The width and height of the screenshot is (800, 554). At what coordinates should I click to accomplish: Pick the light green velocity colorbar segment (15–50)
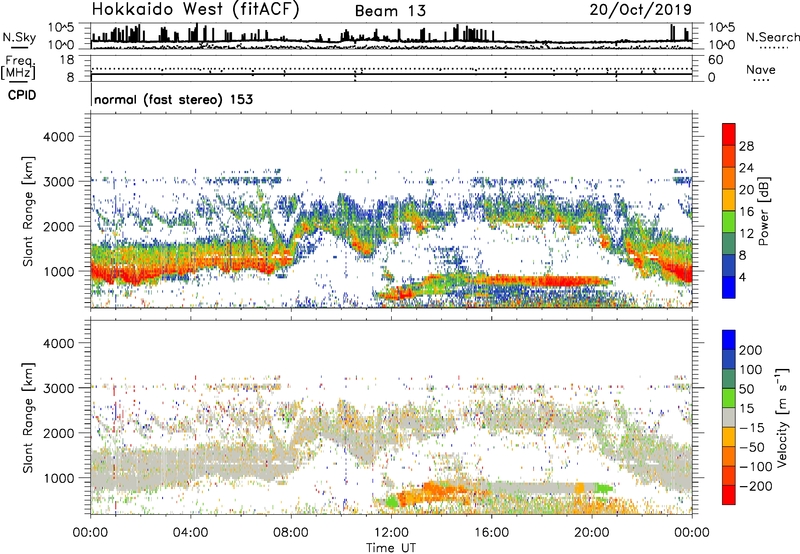(729, 398)
